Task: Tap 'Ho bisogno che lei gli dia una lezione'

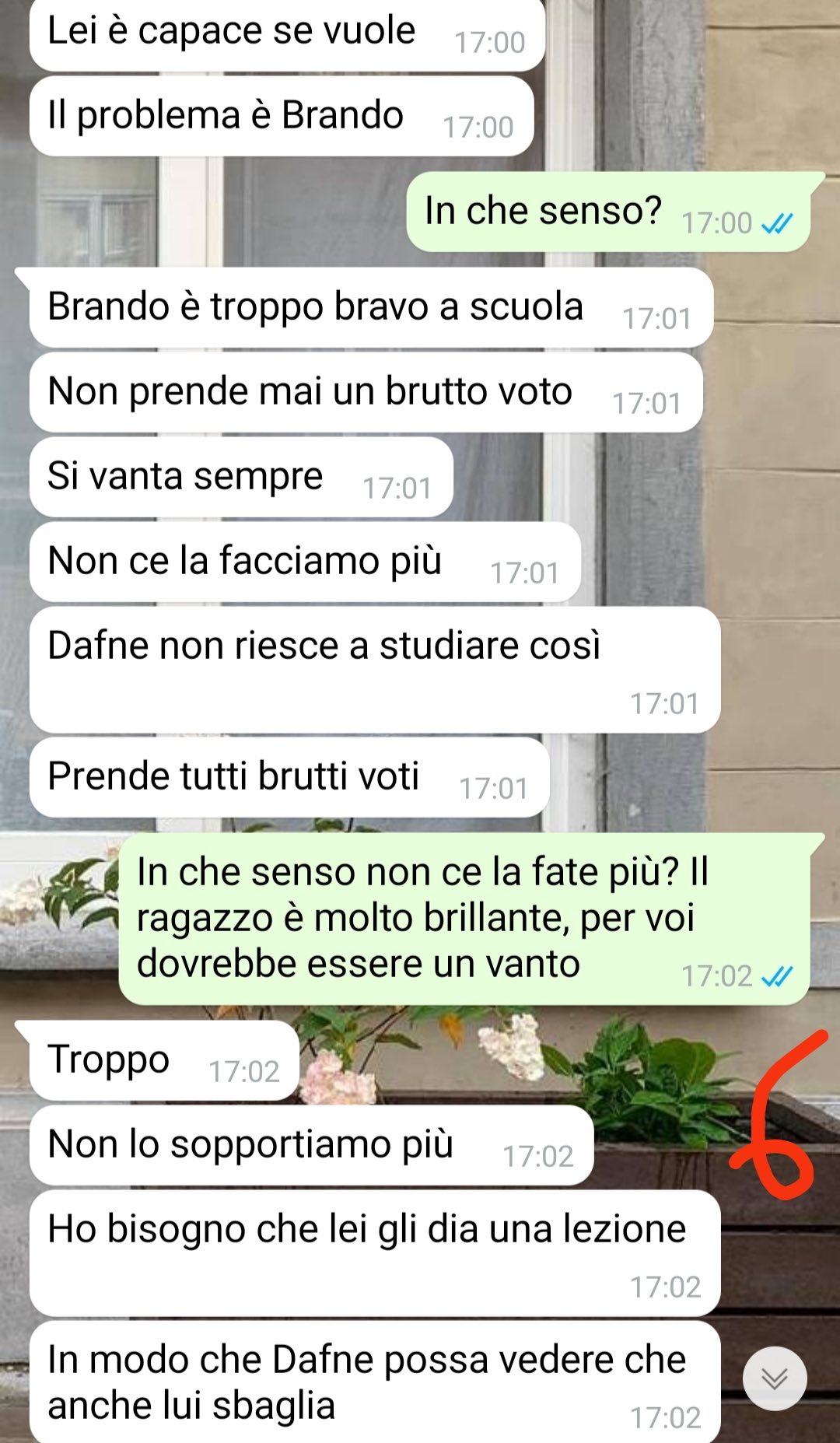Action: [x=375, y=1253]
